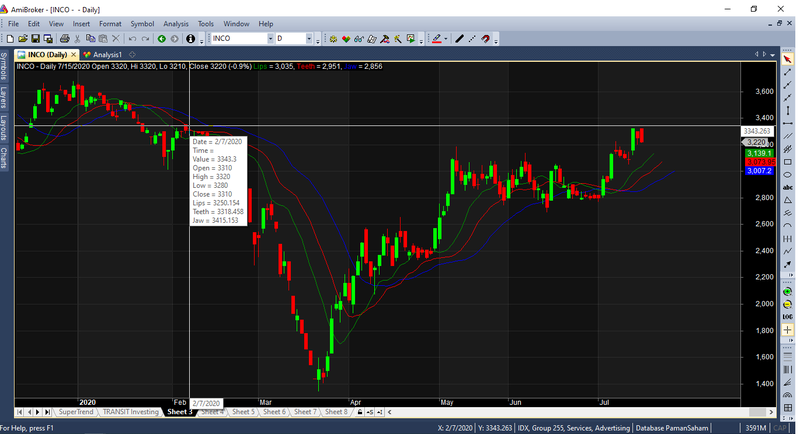This screenshot has height=434, width=800.
Task: Switch to TRANSIT Investing sheet tab
Action: click(x=131, y=412)
